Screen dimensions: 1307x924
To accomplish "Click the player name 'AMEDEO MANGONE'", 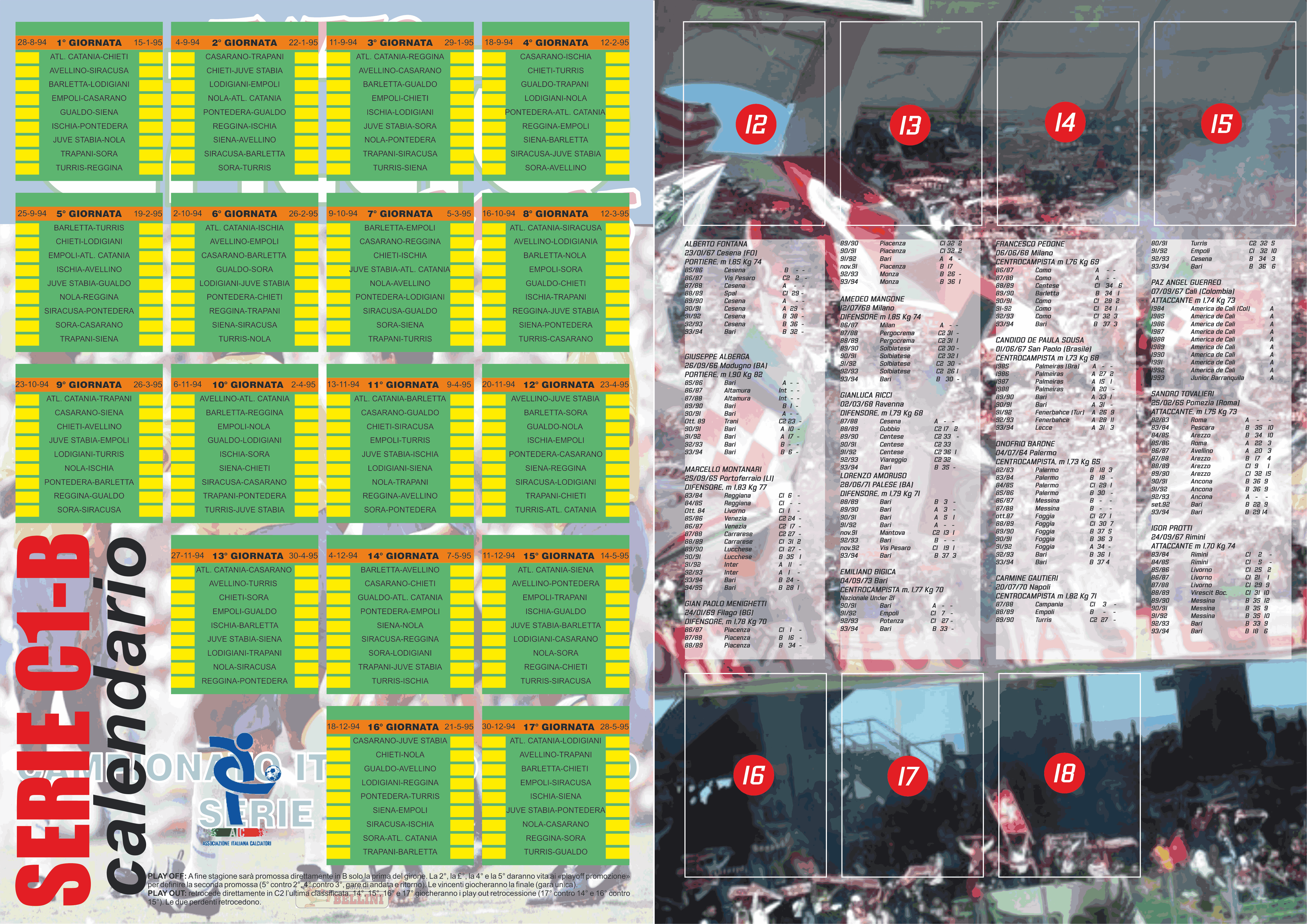I will 872,299.
